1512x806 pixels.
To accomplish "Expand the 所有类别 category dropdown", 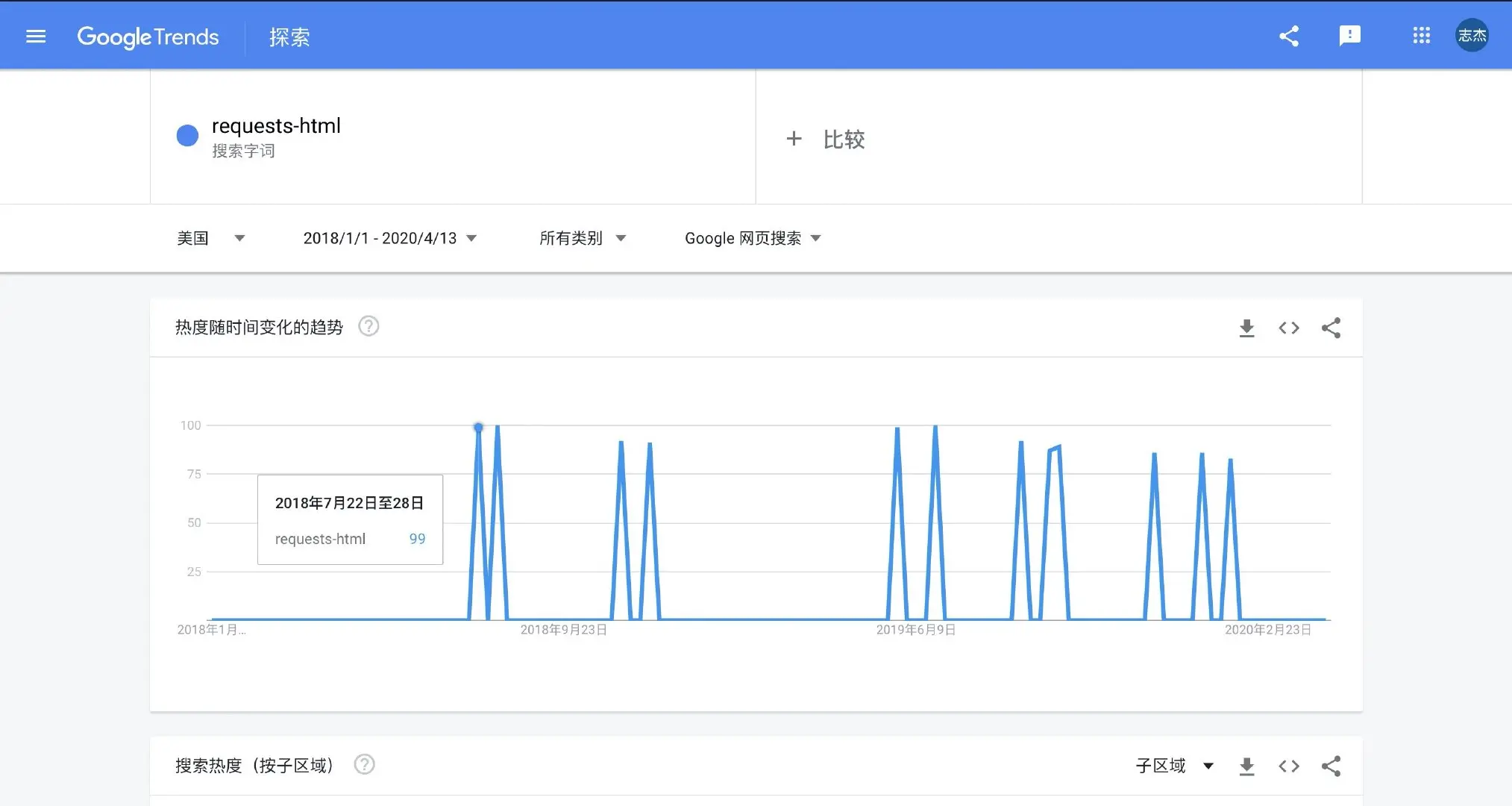I will [x=582, y=238].
